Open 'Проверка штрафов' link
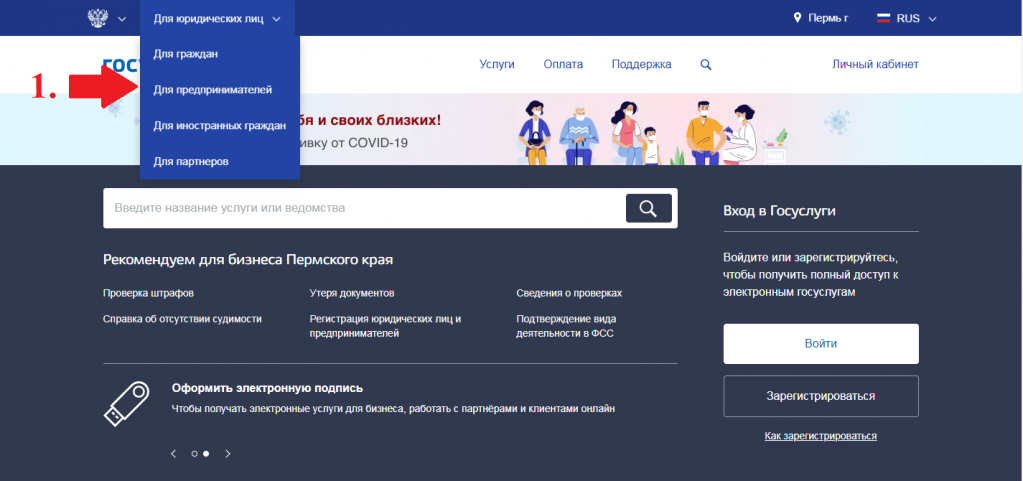This screenshot has height=481, width=1023. 148,293
